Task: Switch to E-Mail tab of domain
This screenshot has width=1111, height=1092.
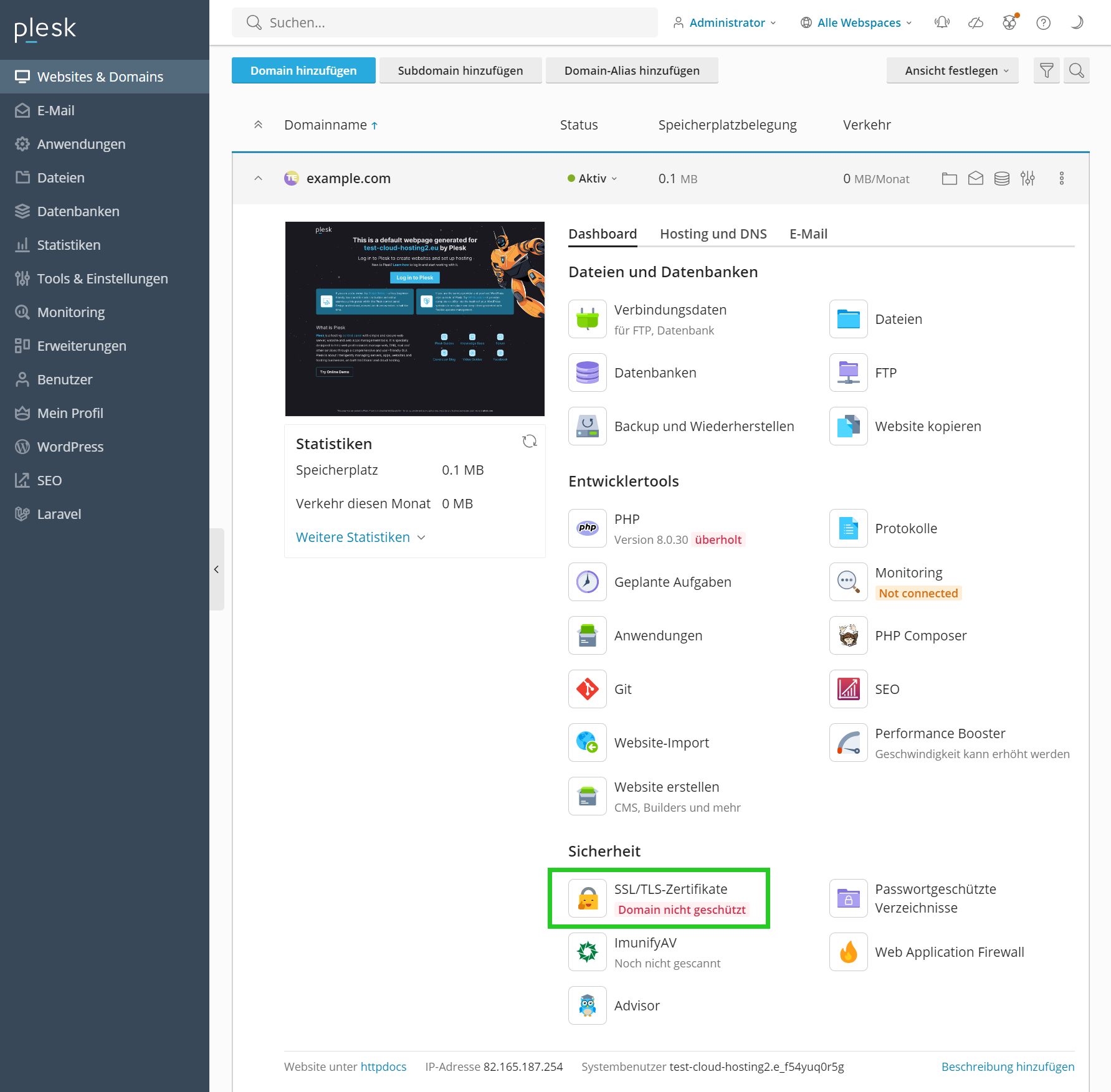Action: pos(808,234)
